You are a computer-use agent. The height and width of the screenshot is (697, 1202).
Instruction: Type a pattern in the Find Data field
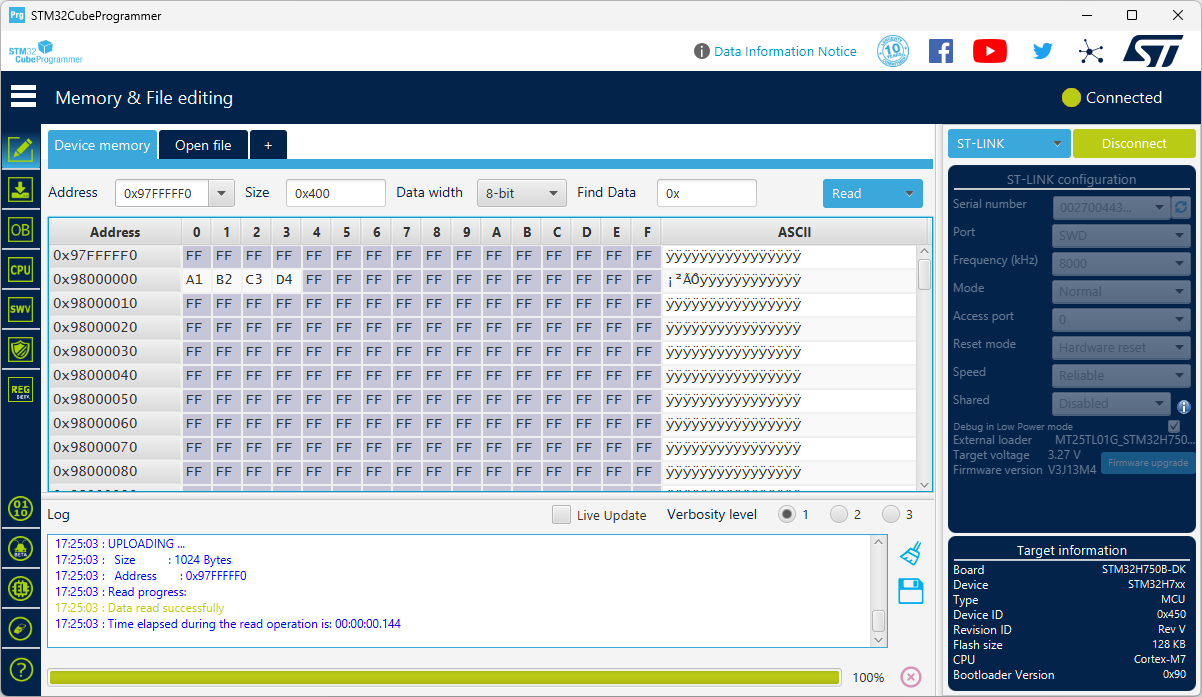pyautogui.click(x=706, y=192)
